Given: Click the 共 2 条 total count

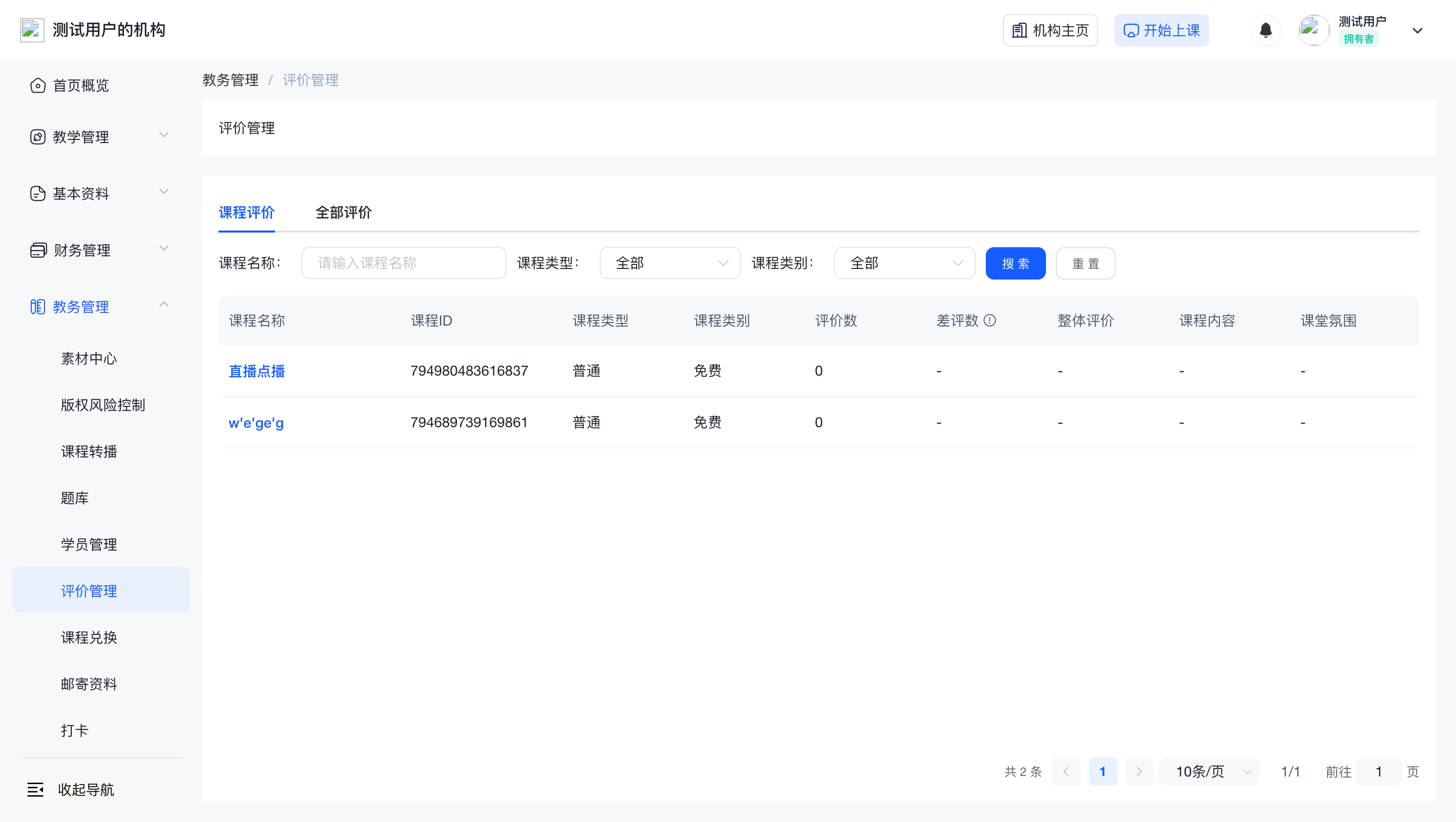Looking at the screenshot, I should [1023, 771].
